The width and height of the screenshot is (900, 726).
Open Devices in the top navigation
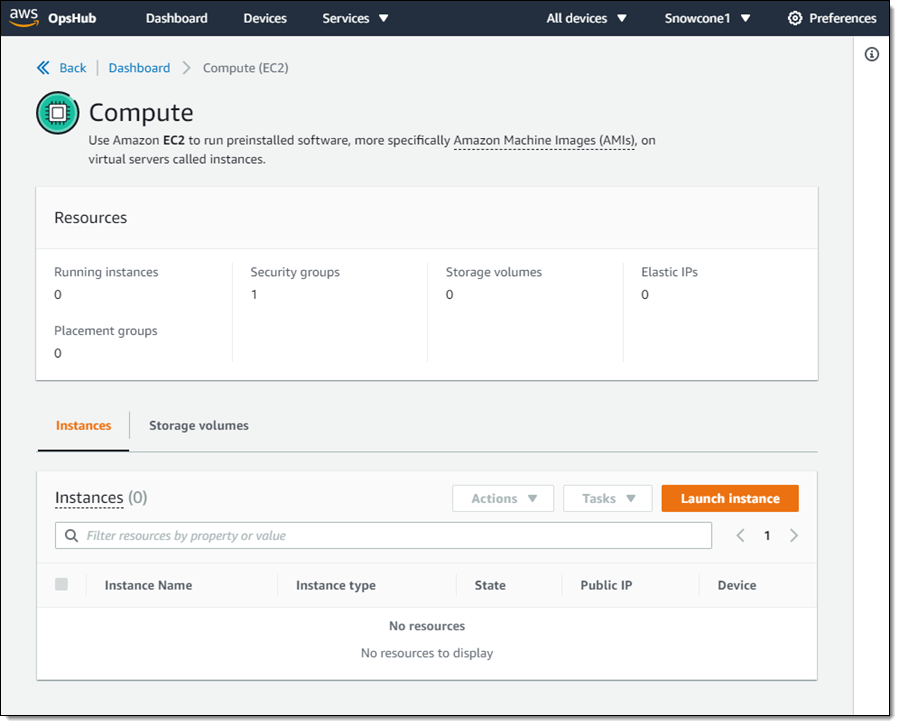tap(265, 18)
